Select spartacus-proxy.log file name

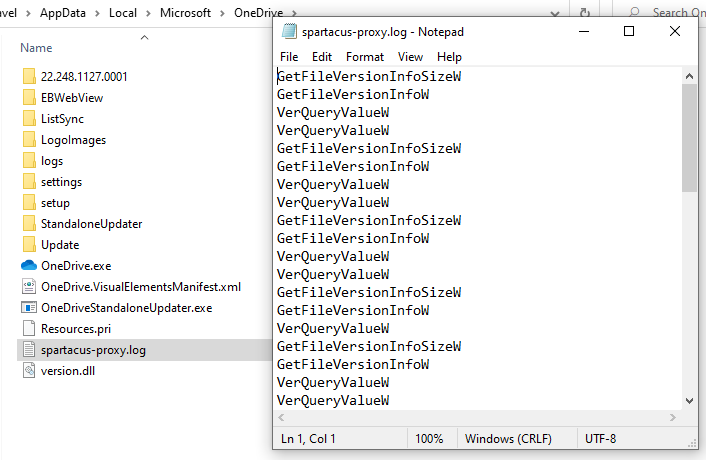(93, 350)
